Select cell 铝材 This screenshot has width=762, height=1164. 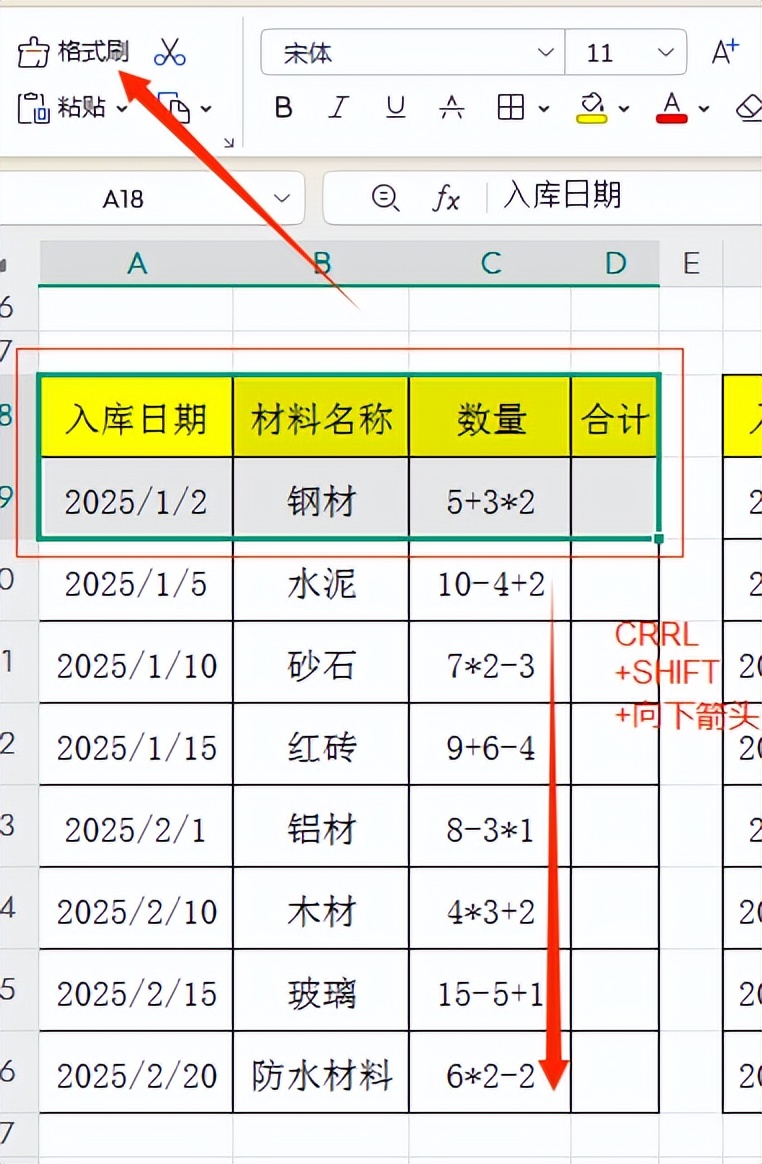321,827
